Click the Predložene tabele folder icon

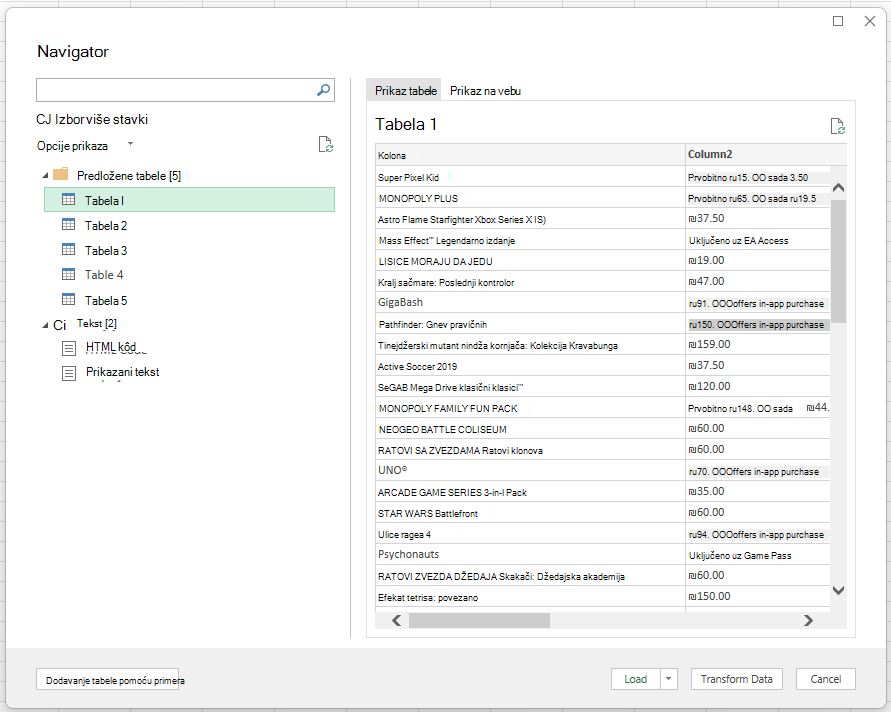pos(61,174)
